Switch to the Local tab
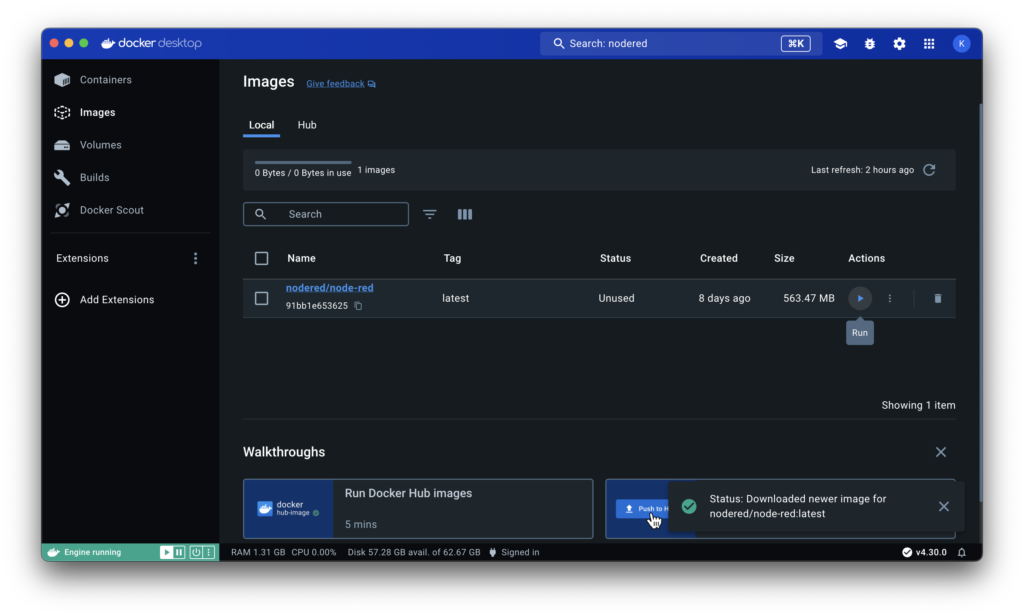Screen dimensions: 1024x616 261,125
